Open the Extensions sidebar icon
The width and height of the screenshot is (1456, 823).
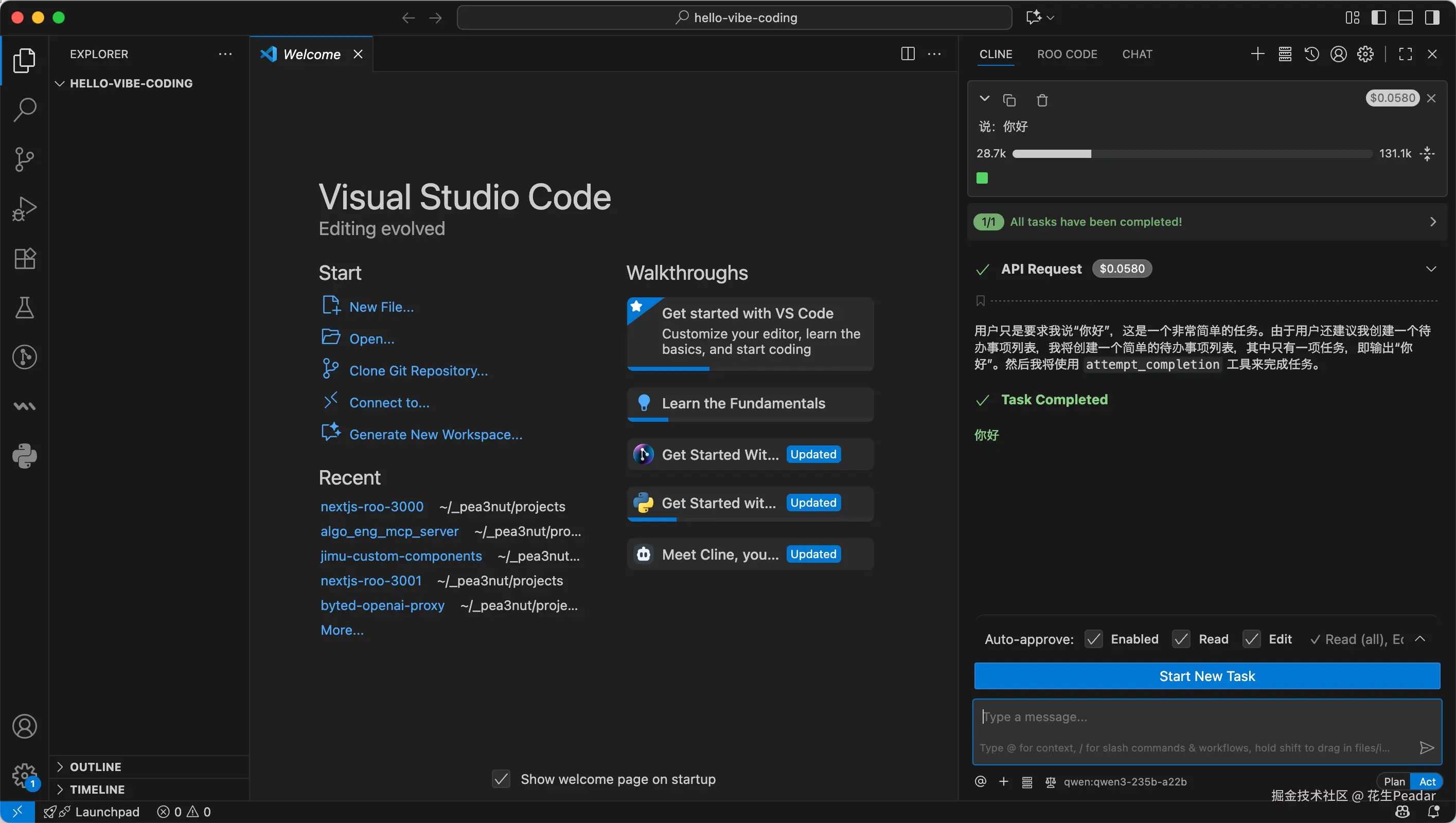pyautogui.click(x=24, y=259)
